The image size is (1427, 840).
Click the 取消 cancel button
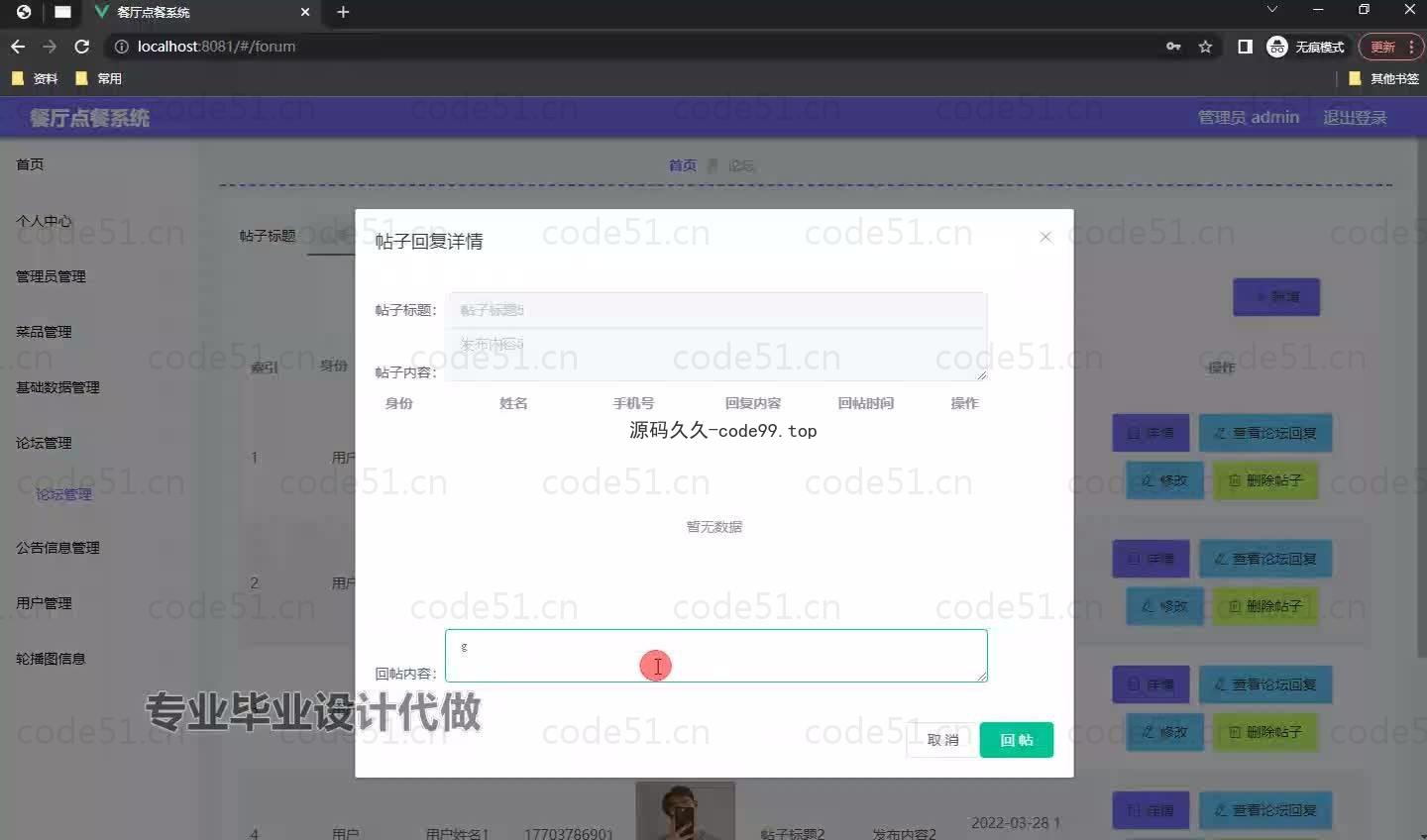tap(942, 740)
